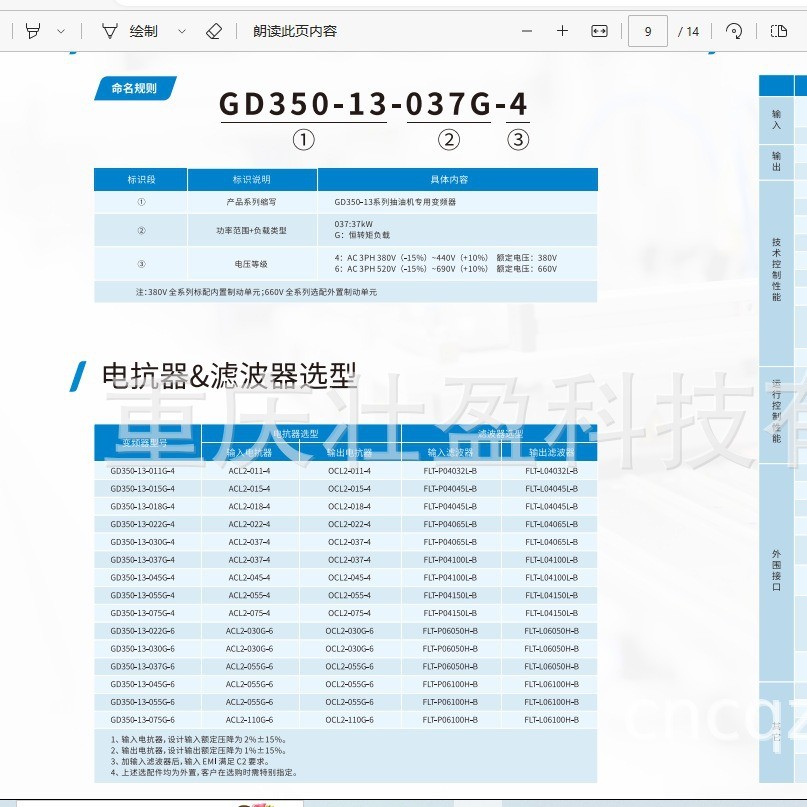Viewport: 807px width, 807px height.
Task: Select the 绘制 drawing tool
Action: pyautogui.click(x=131, y=31)
